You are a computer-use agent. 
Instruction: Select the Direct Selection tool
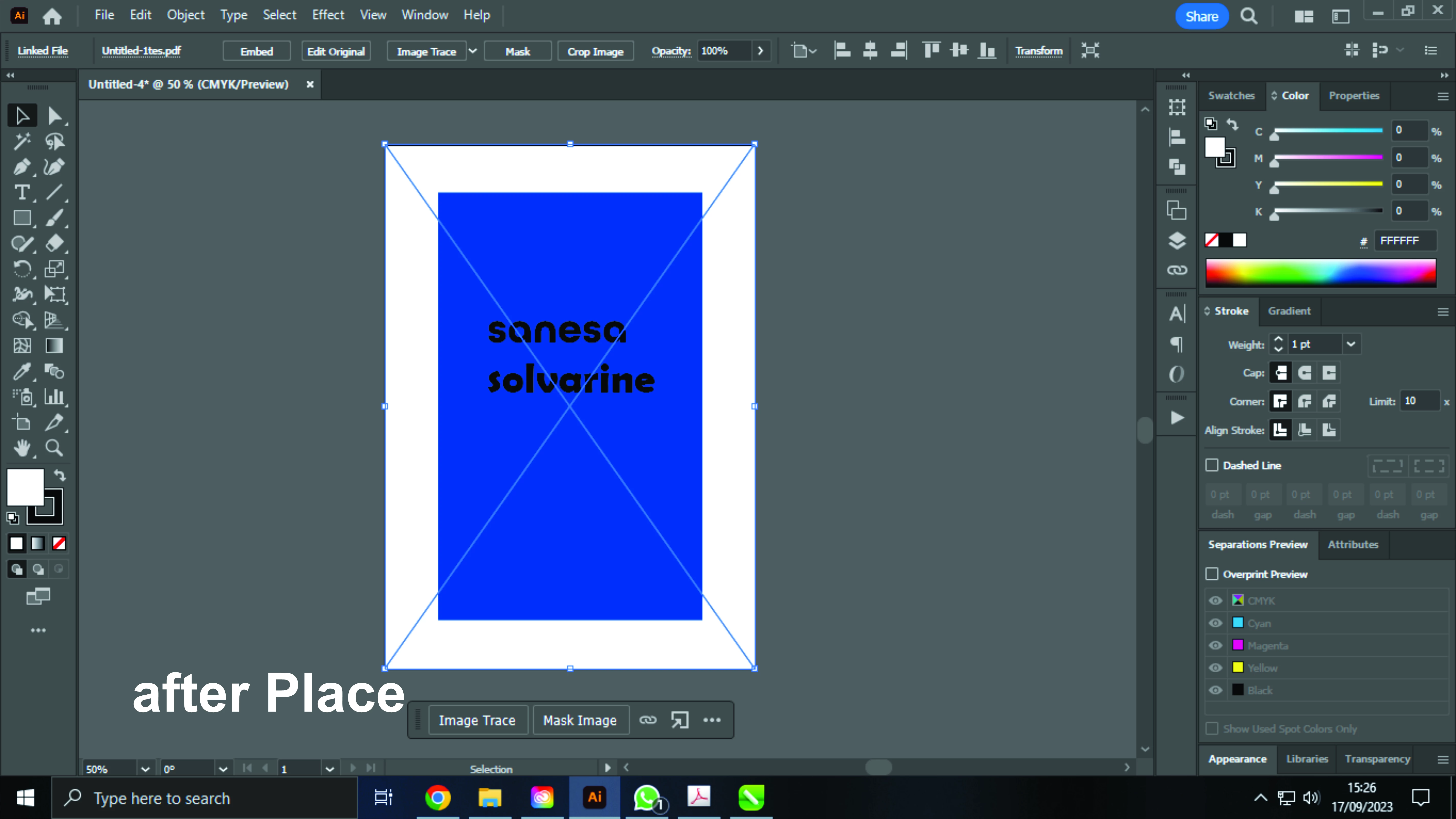[x=54, y=116]
